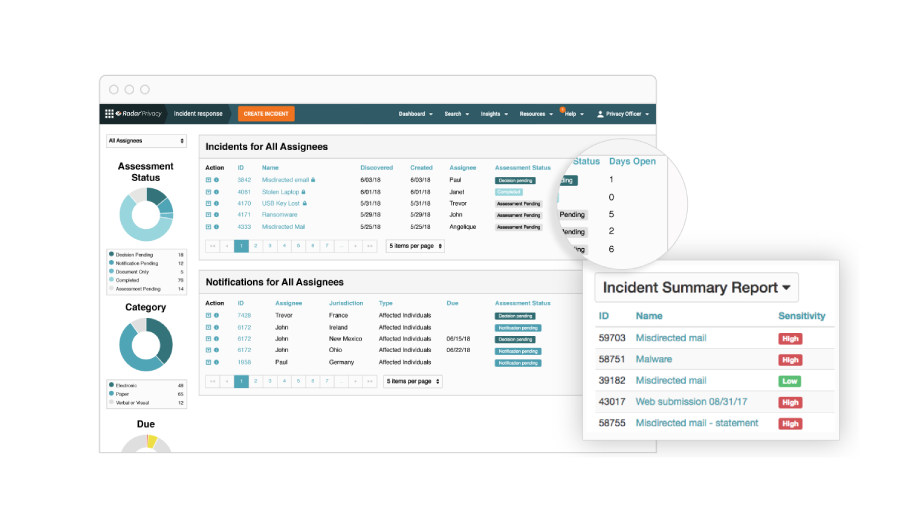This screenshot has height=521, width=909.
Task: Click the lock icon beside Stolen Laptop
Action: [303, 192]
